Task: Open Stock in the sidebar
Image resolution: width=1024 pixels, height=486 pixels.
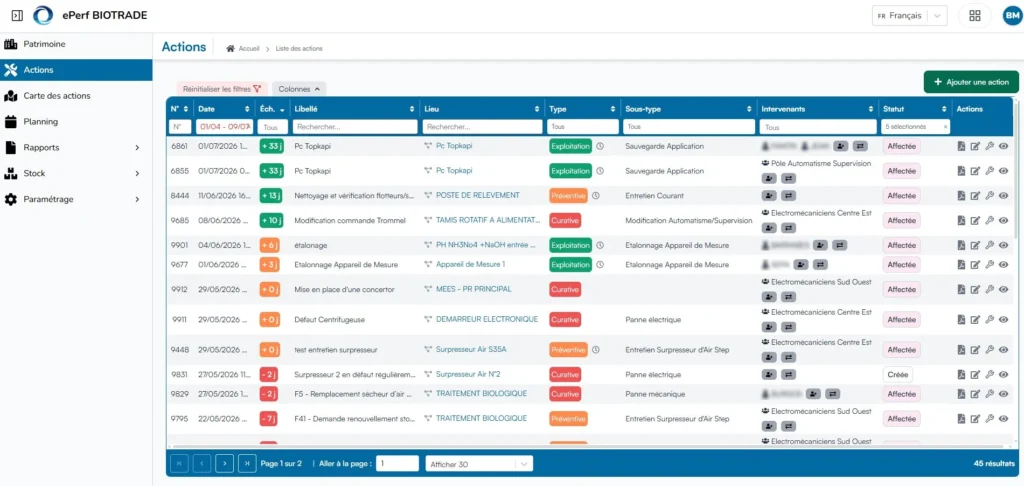Action: tap(76, 174)
